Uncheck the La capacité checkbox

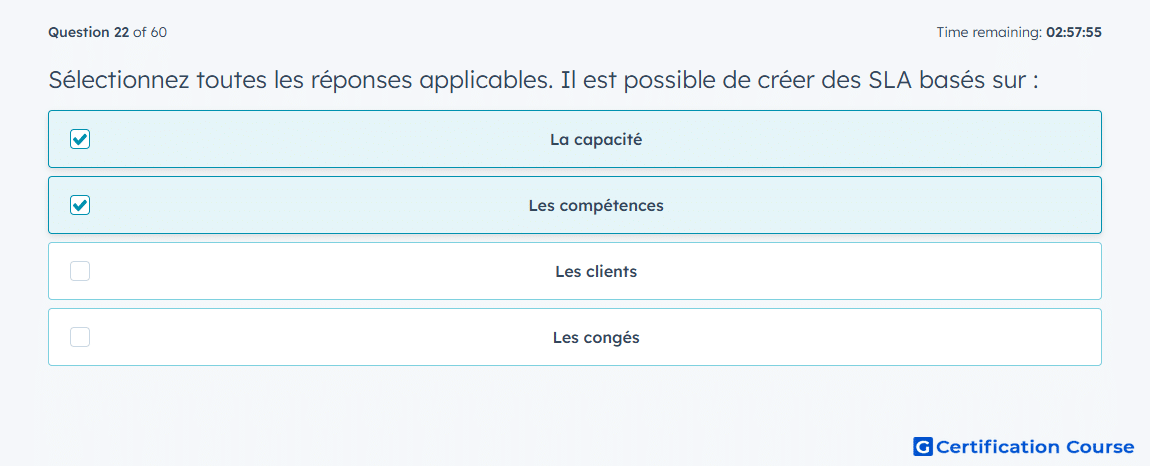pos(80,139)
